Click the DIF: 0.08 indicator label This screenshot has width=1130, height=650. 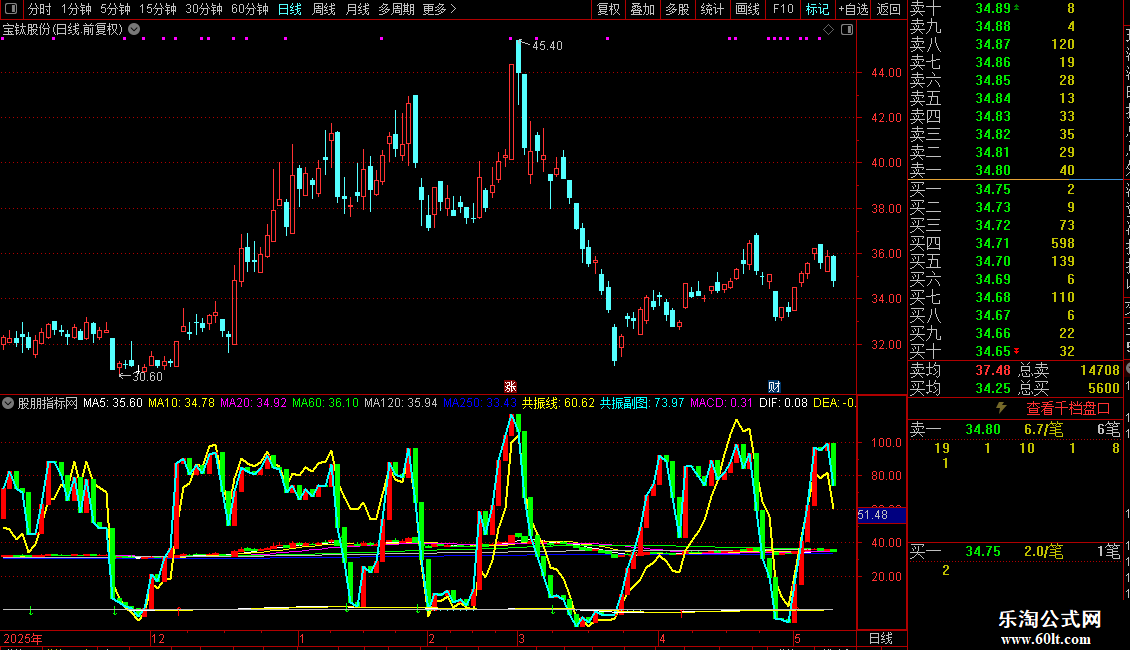(x=783, y=403)
